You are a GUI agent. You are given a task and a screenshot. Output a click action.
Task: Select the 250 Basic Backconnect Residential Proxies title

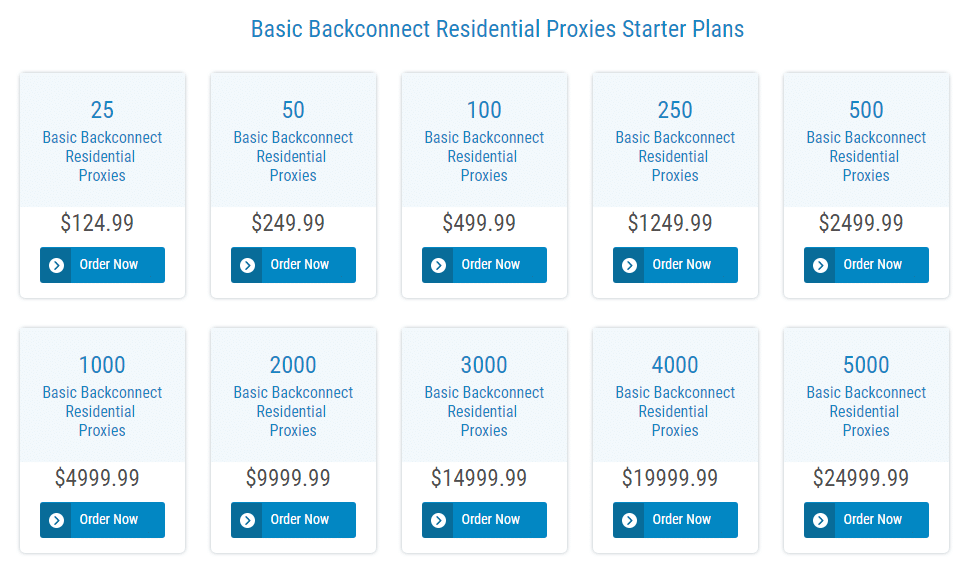tap(675, 141)
